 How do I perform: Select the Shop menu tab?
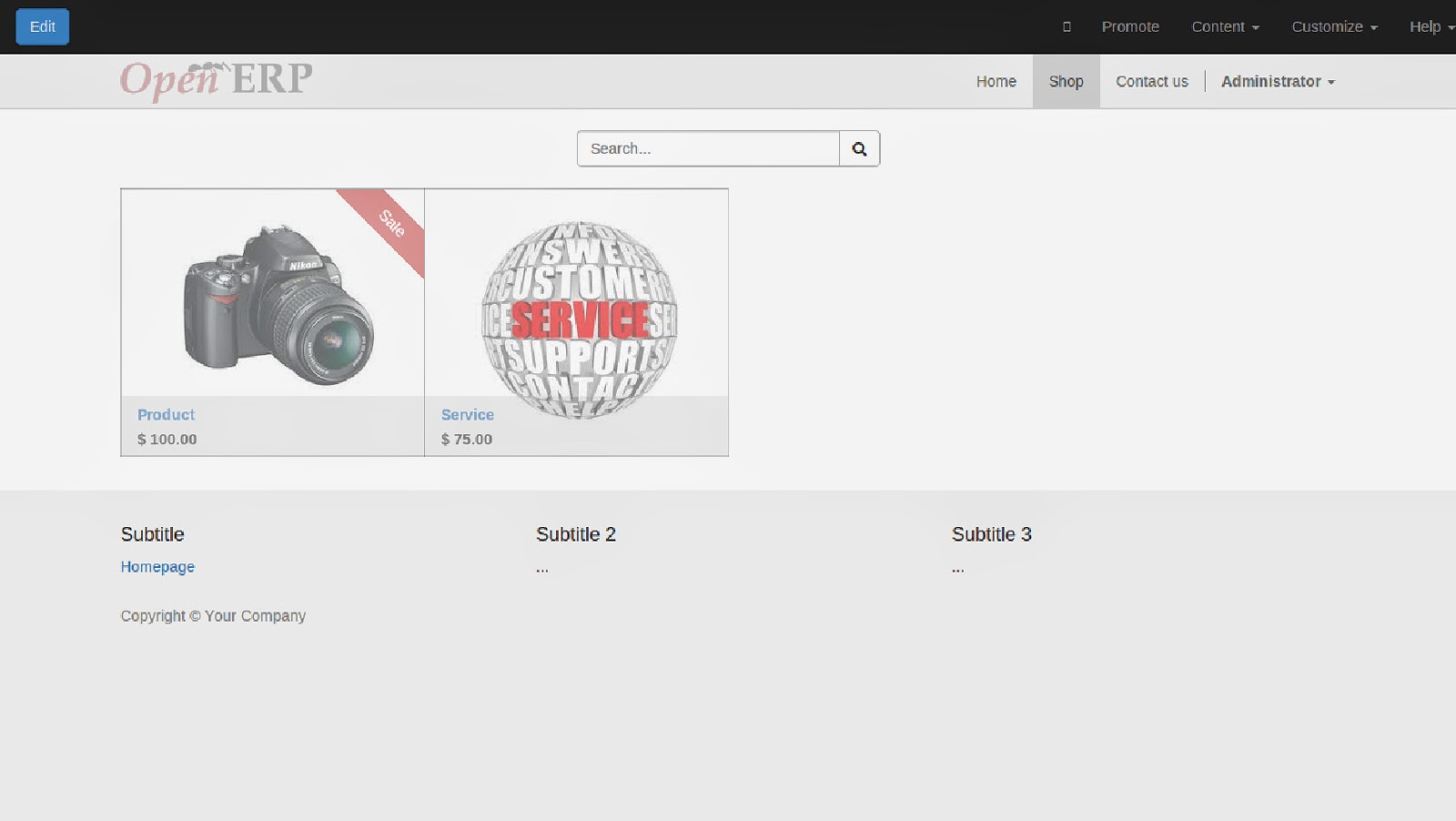[1067, 82]
